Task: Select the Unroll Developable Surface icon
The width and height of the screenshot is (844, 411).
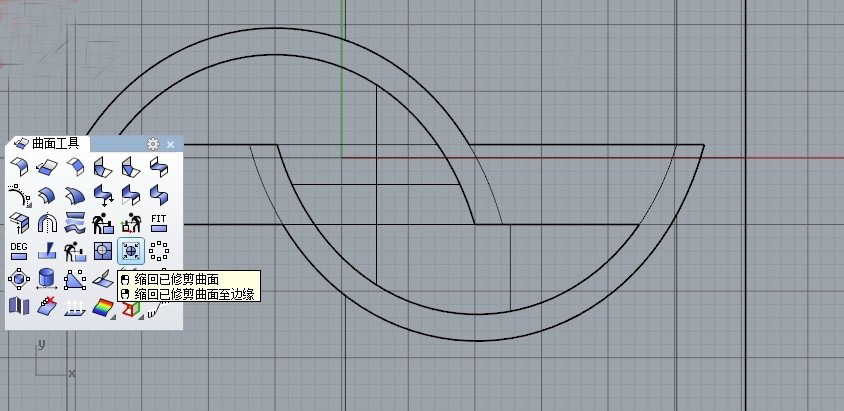Action: 19,307
